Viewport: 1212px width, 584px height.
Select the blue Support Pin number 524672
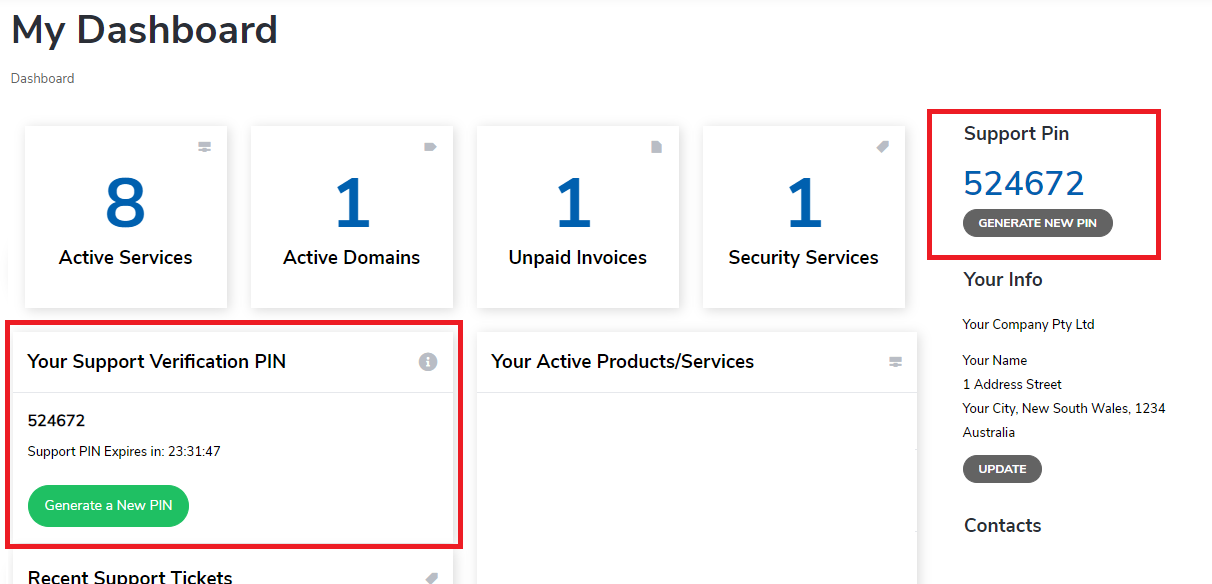(1024, 184)
